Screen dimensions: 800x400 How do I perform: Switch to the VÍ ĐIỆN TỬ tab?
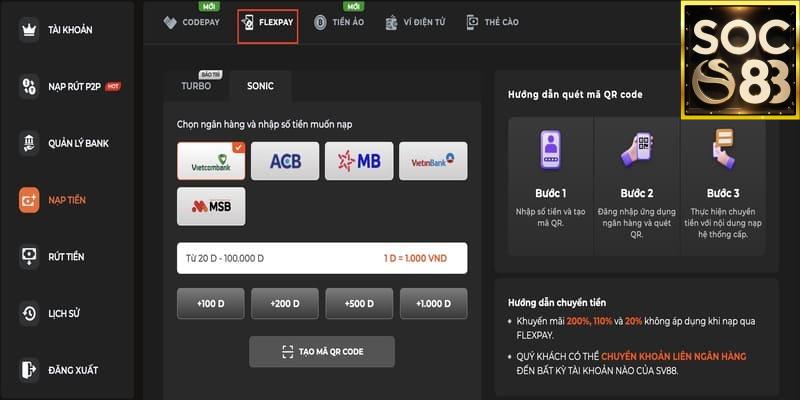416,22
